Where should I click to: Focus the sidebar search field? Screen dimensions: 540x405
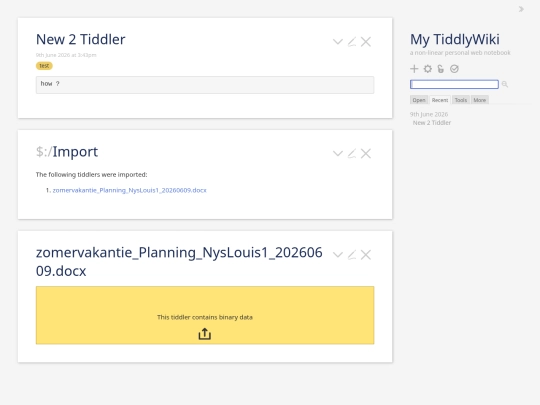click(454, 84)
